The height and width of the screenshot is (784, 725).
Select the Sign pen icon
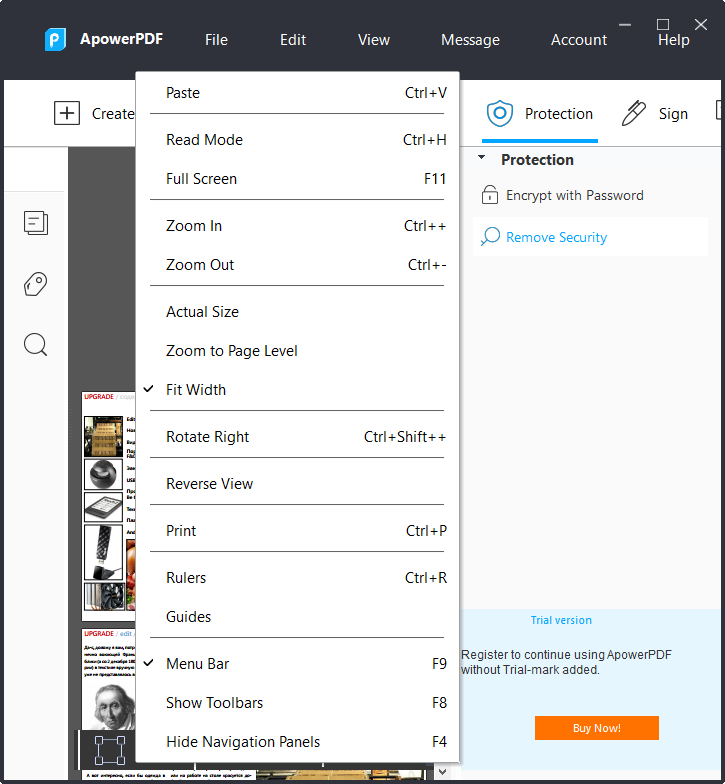pyautogui.click(x=634, y=114)
